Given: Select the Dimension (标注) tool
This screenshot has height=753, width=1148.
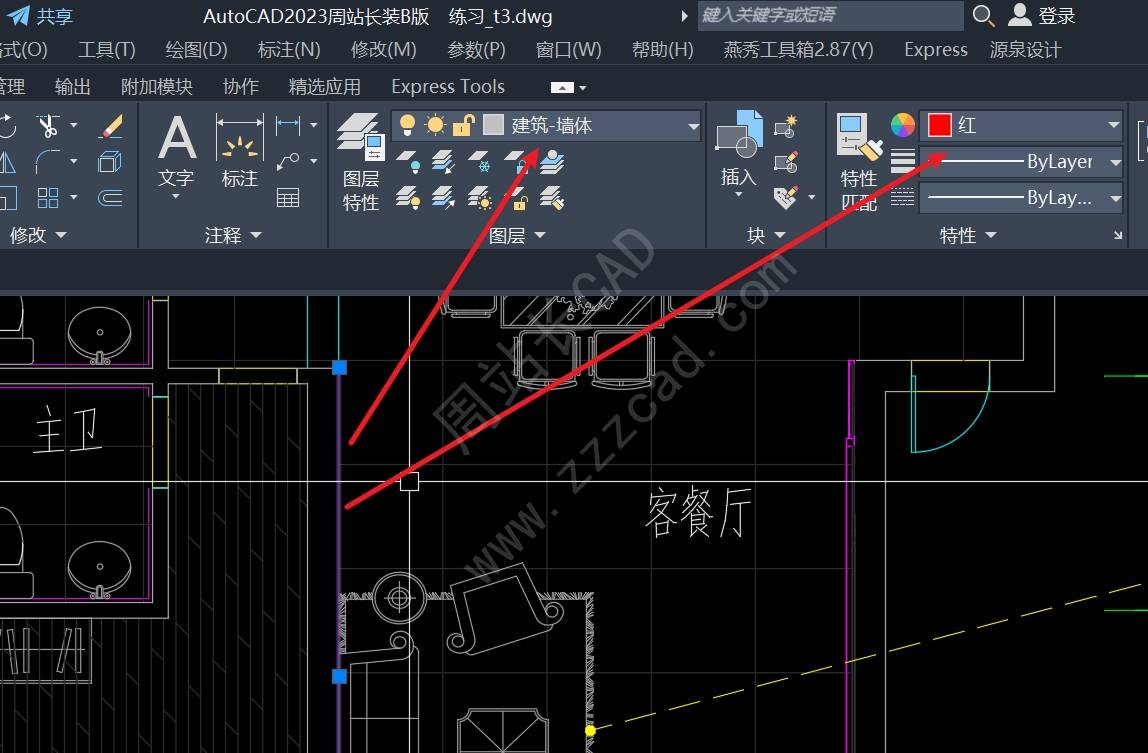Looking at the screenshot, I should (x=239, y=150).
